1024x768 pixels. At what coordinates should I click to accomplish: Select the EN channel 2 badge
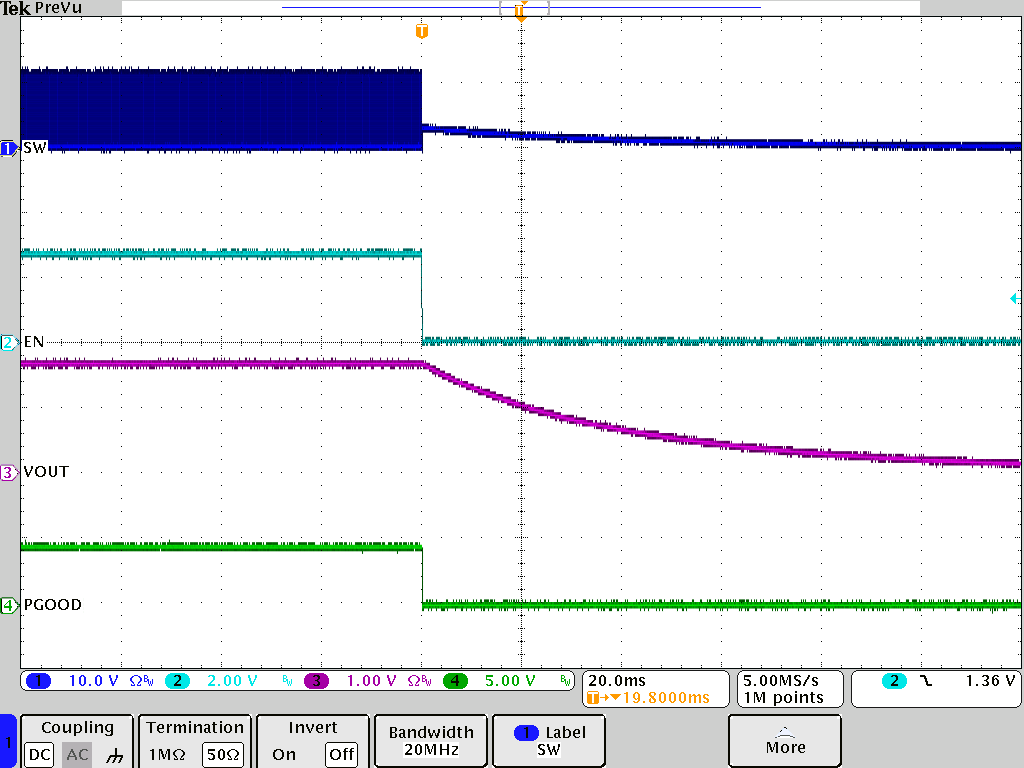[9, 342]
